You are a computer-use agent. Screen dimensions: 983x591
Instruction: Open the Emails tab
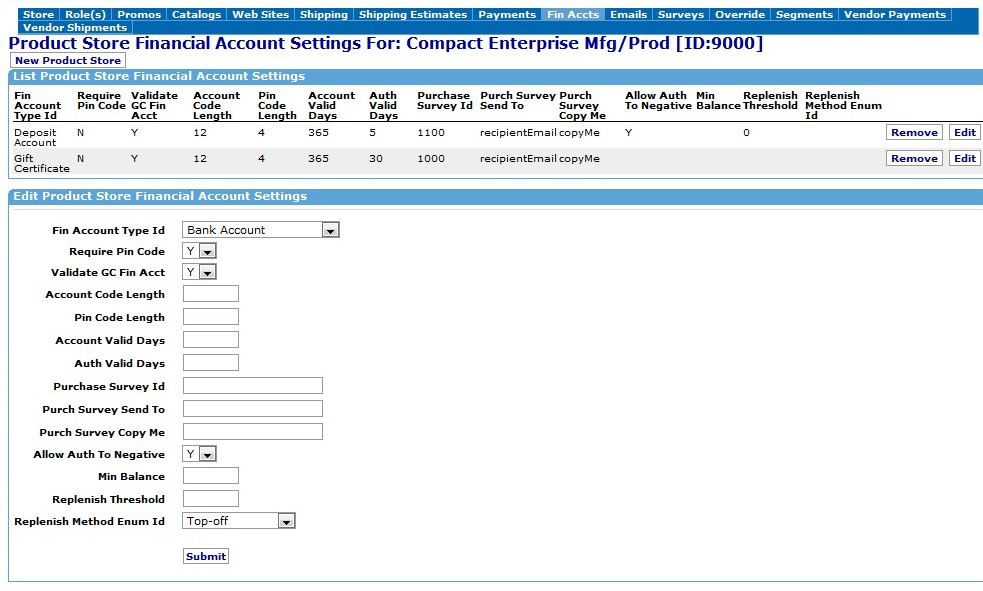(x=628, y=14)
